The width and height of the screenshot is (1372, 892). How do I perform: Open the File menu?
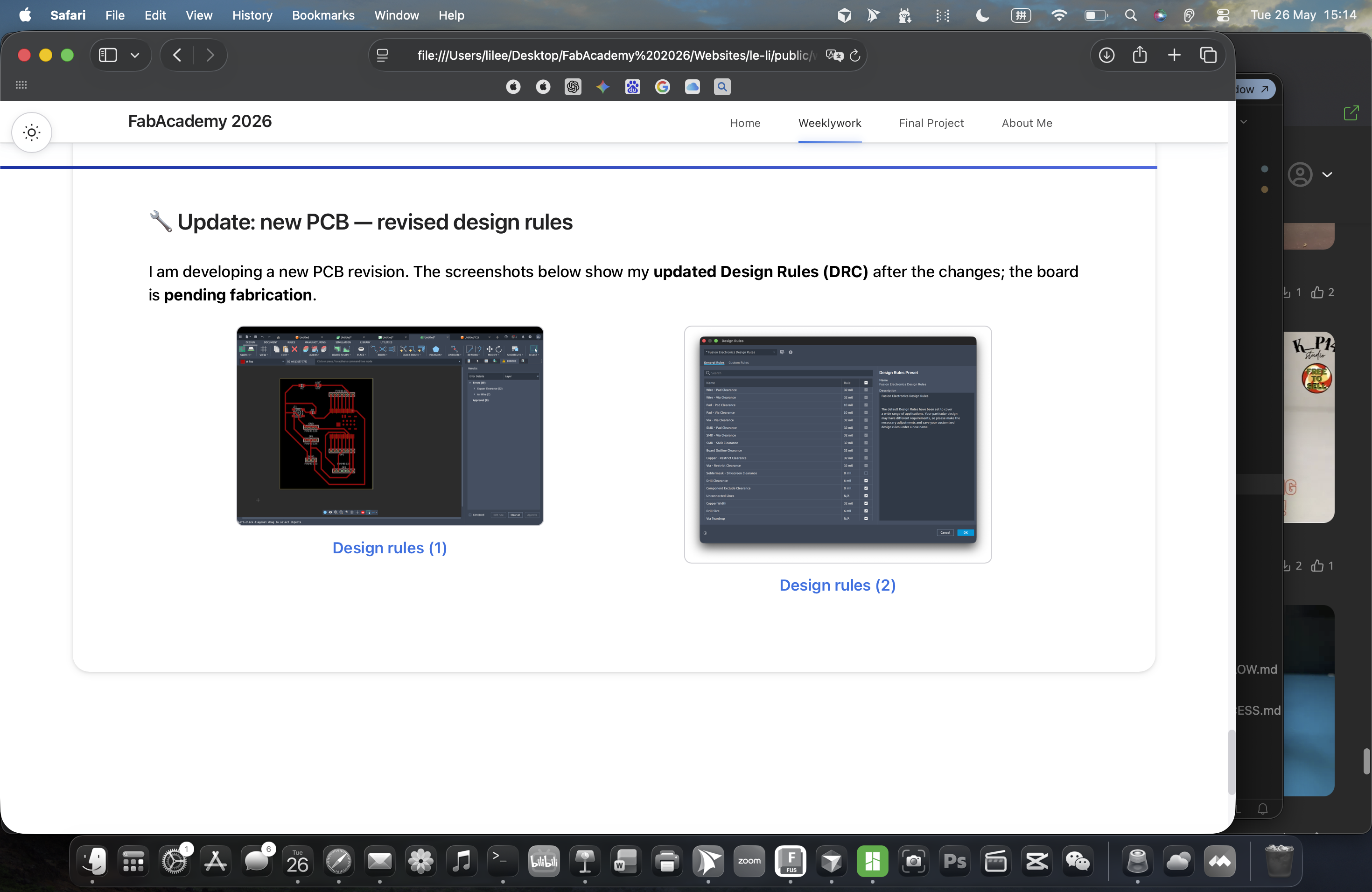pos(115,15)
